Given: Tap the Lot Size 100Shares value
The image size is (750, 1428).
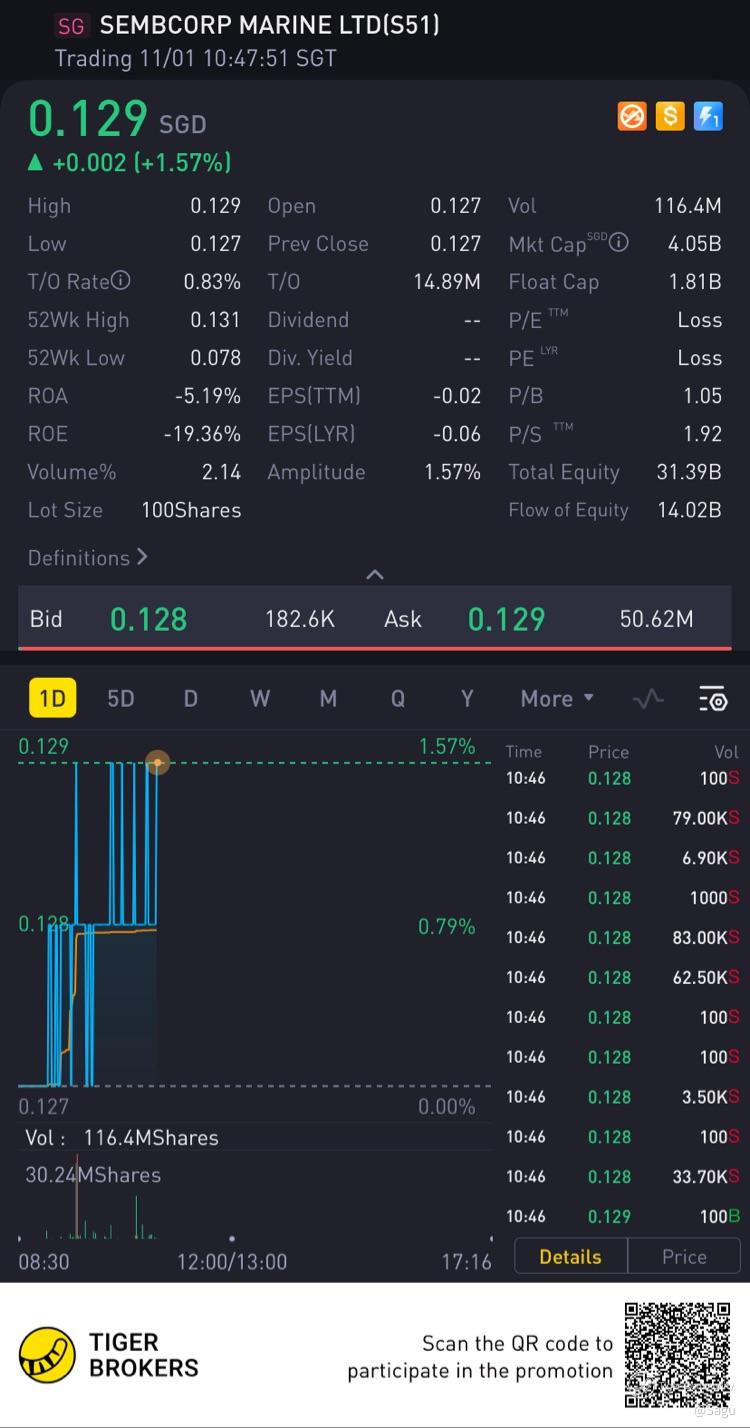Looking at the screenshot, I should tap(191, 510).
